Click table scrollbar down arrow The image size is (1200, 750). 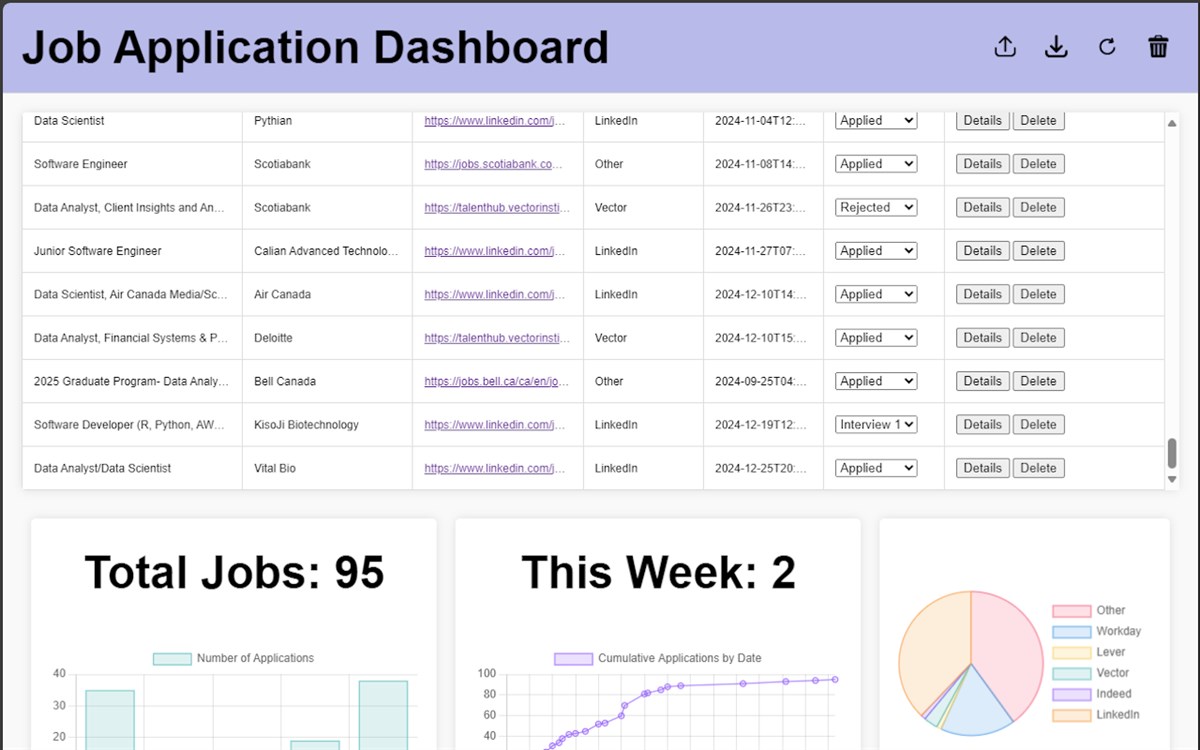(1172, 480)
